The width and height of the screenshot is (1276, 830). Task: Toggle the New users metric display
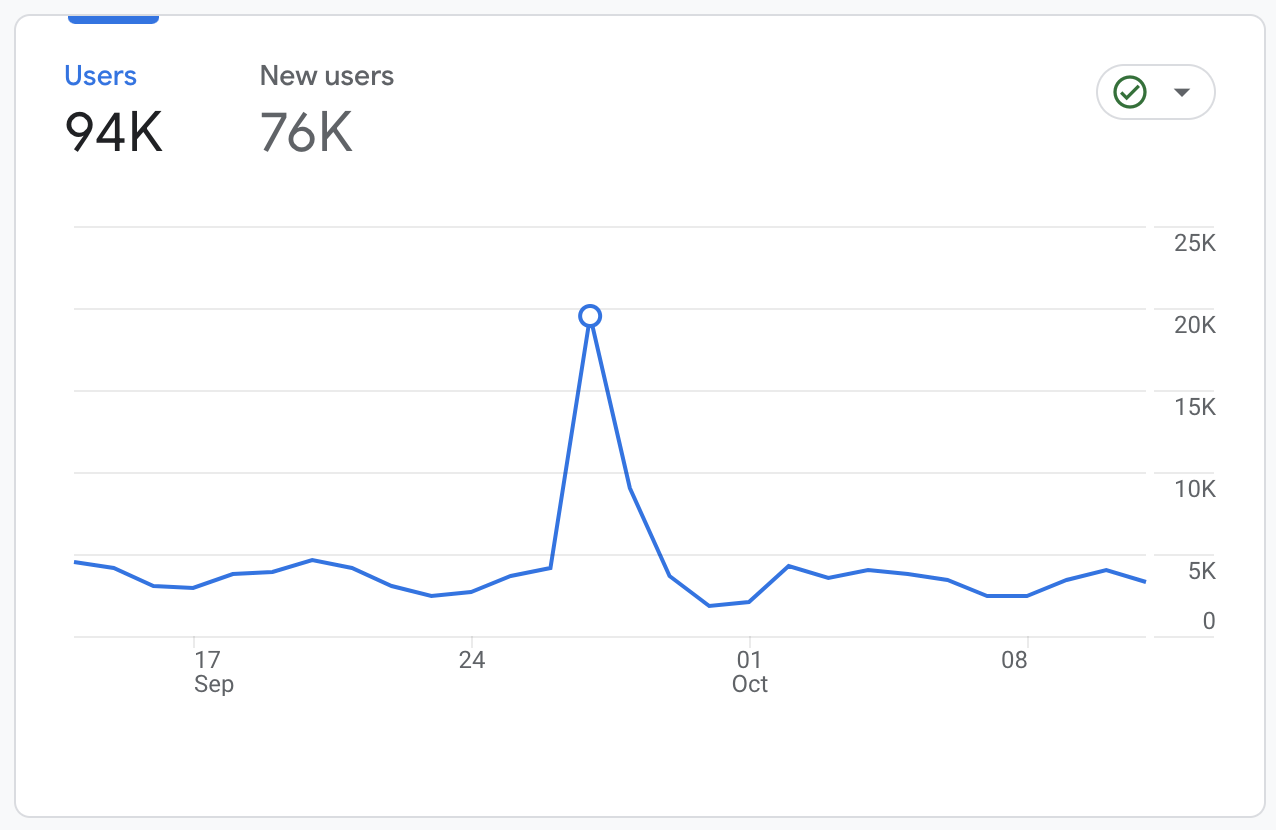[x=326, y=75]
